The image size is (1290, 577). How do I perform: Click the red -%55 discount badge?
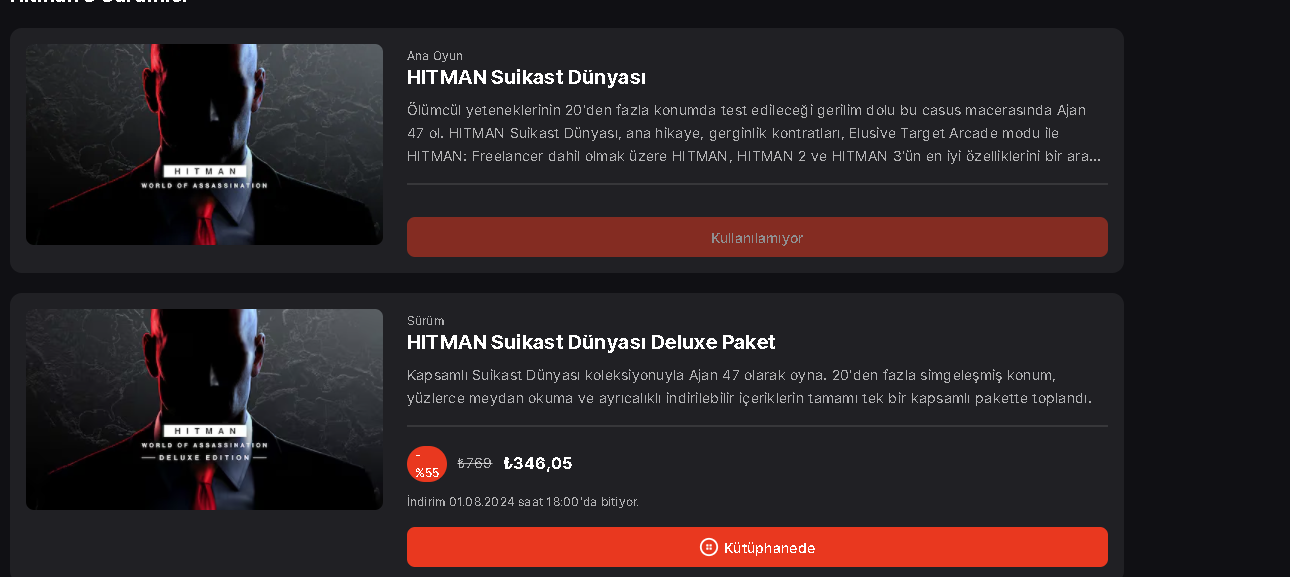427,465
